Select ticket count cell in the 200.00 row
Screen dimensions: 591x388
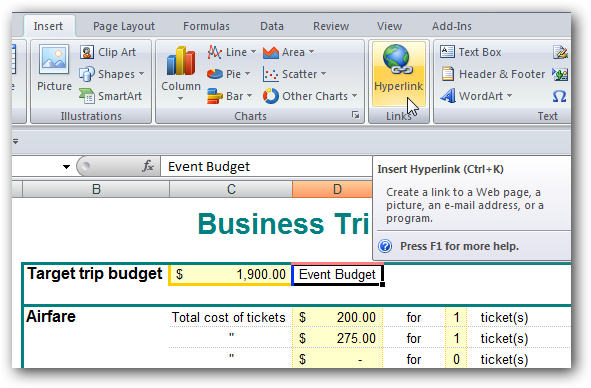point(456,317)
